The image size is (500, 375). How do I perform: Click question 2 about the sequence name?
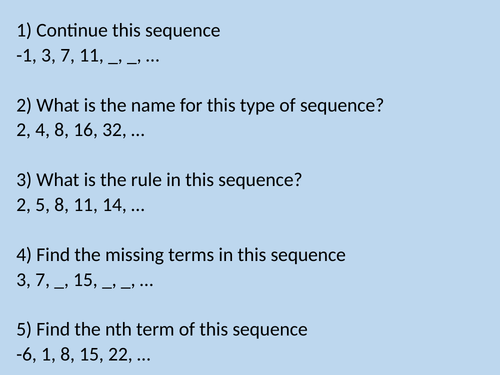click(200, 106)
